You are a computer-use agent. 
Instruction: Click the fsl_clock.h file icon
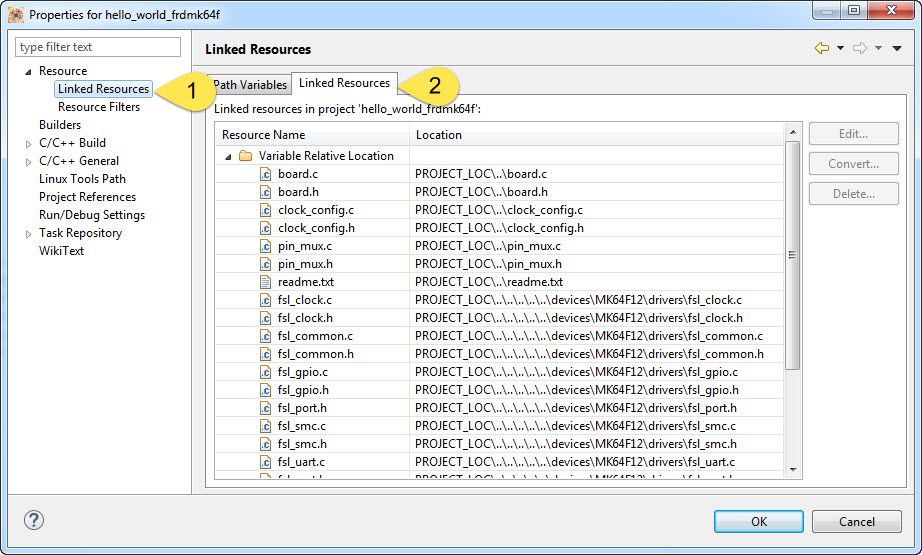point(266,318)
